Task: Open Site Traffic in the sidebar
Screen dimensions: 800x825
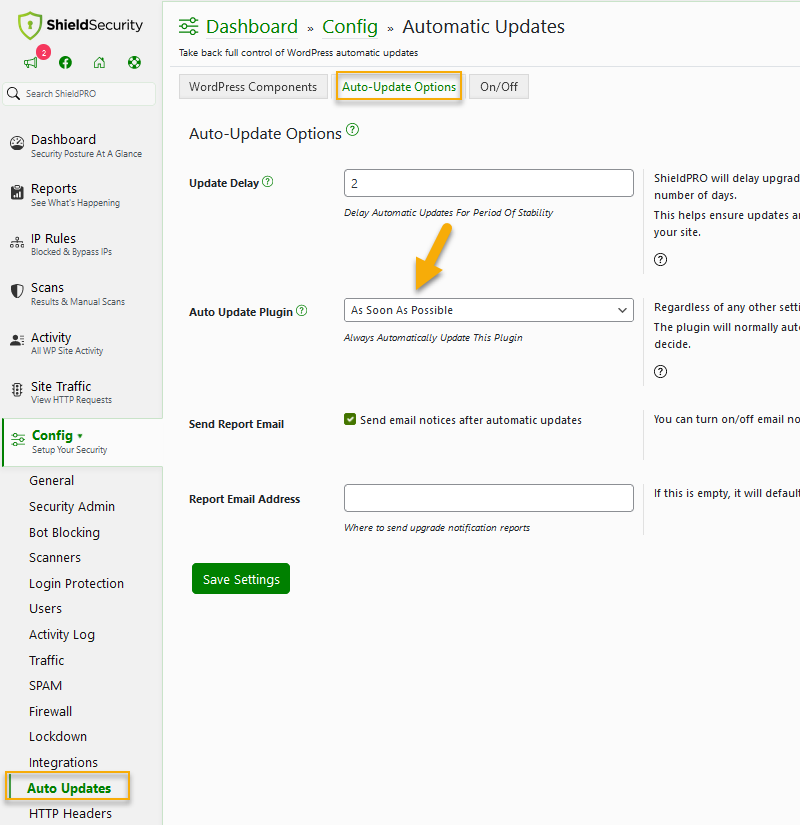Action: point(61,386)
